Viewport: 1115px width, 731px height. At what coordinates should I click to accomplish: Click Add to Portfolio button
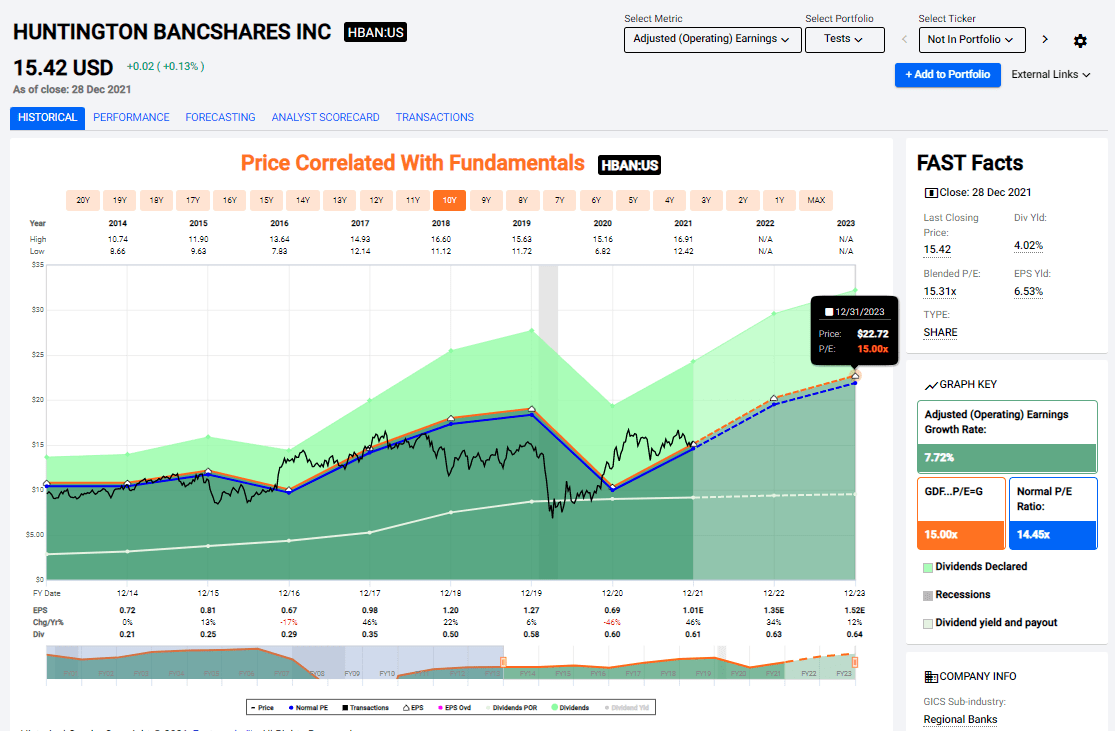tap(947, 75)
